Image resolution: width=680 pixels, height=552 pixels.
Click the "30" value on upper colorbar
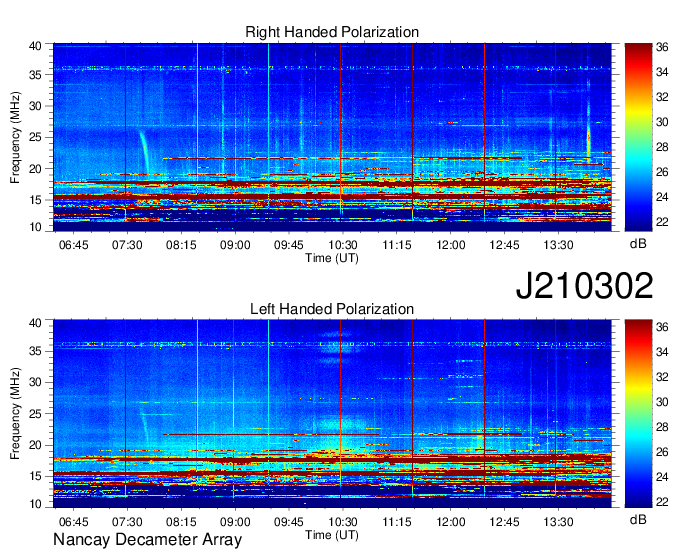[662, 122]
